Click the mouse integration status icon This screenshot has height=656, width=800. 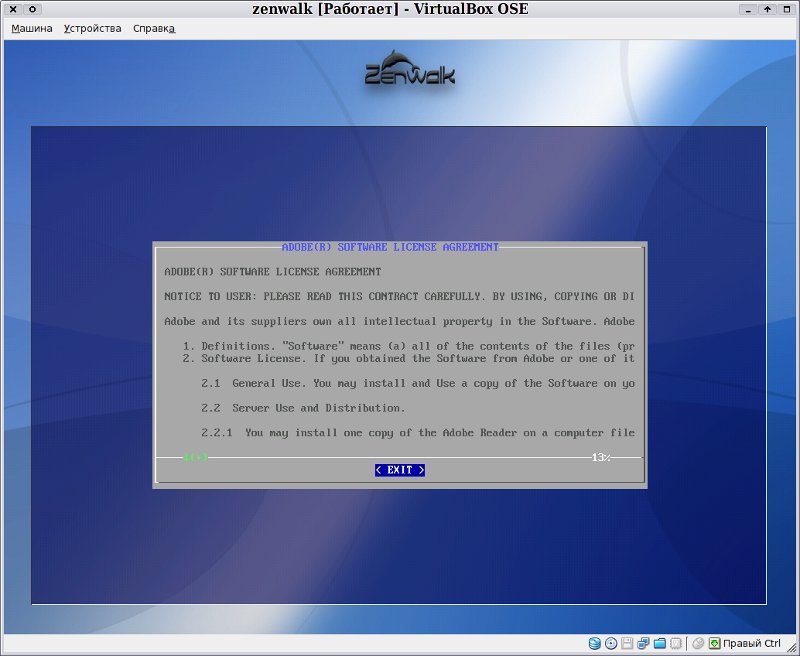(x=698, y=643)
